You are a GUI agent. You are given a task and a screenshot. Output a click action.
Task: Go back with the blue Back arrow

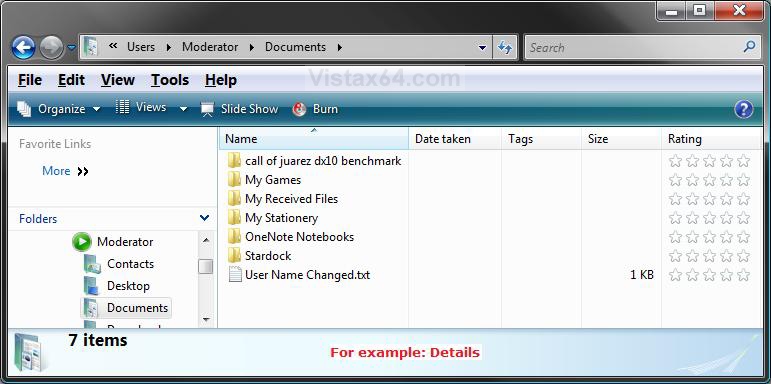coord(24,48)
